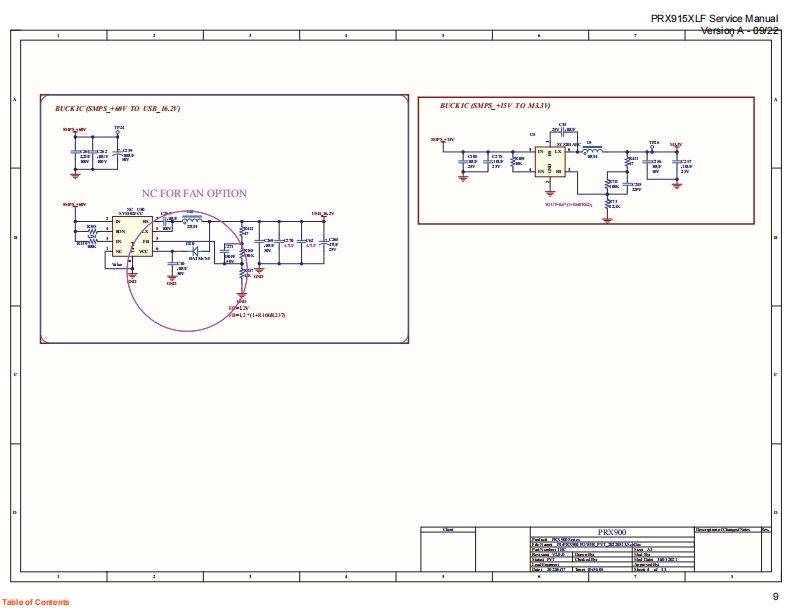Click the USB_16.2V output power symbol
This screenshot has height=613, width=793.
[322, 214]
